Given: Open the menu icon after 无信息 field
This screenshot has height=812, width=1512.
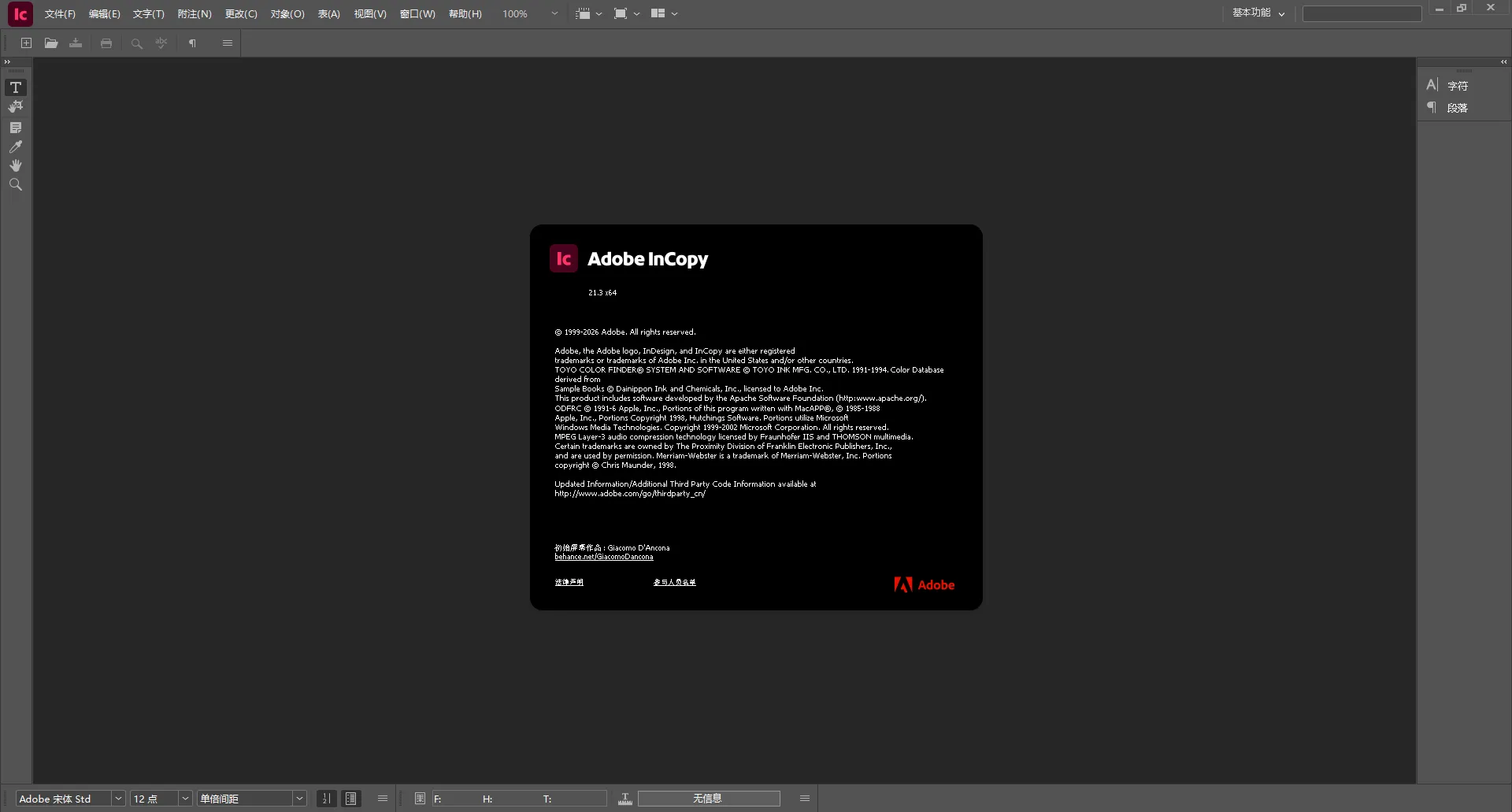Looking at the screenshot, I should (805, 799).
